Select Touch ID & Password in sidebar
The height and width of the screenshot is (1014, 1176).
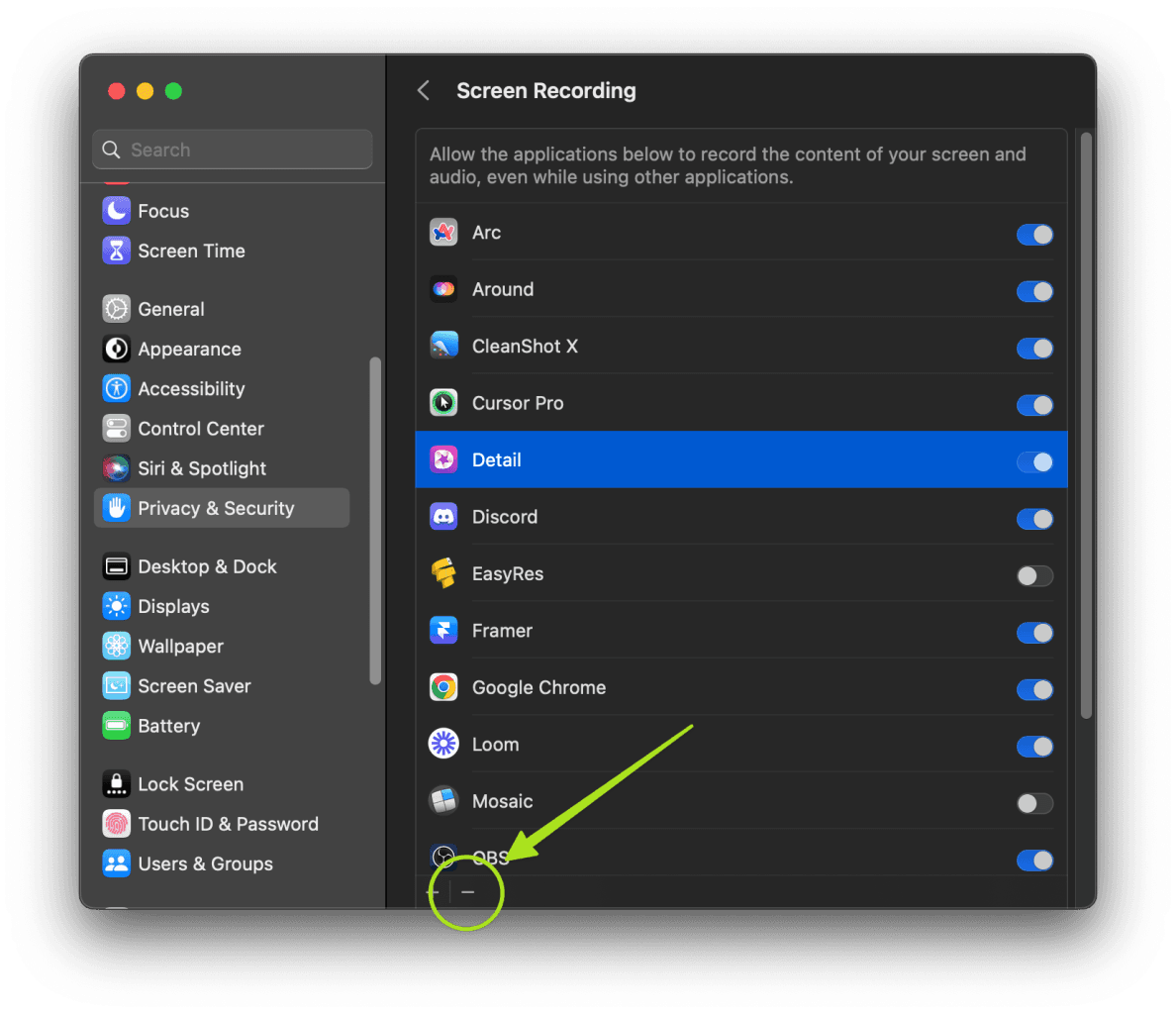pyautogui.click(x=222, y=824)
